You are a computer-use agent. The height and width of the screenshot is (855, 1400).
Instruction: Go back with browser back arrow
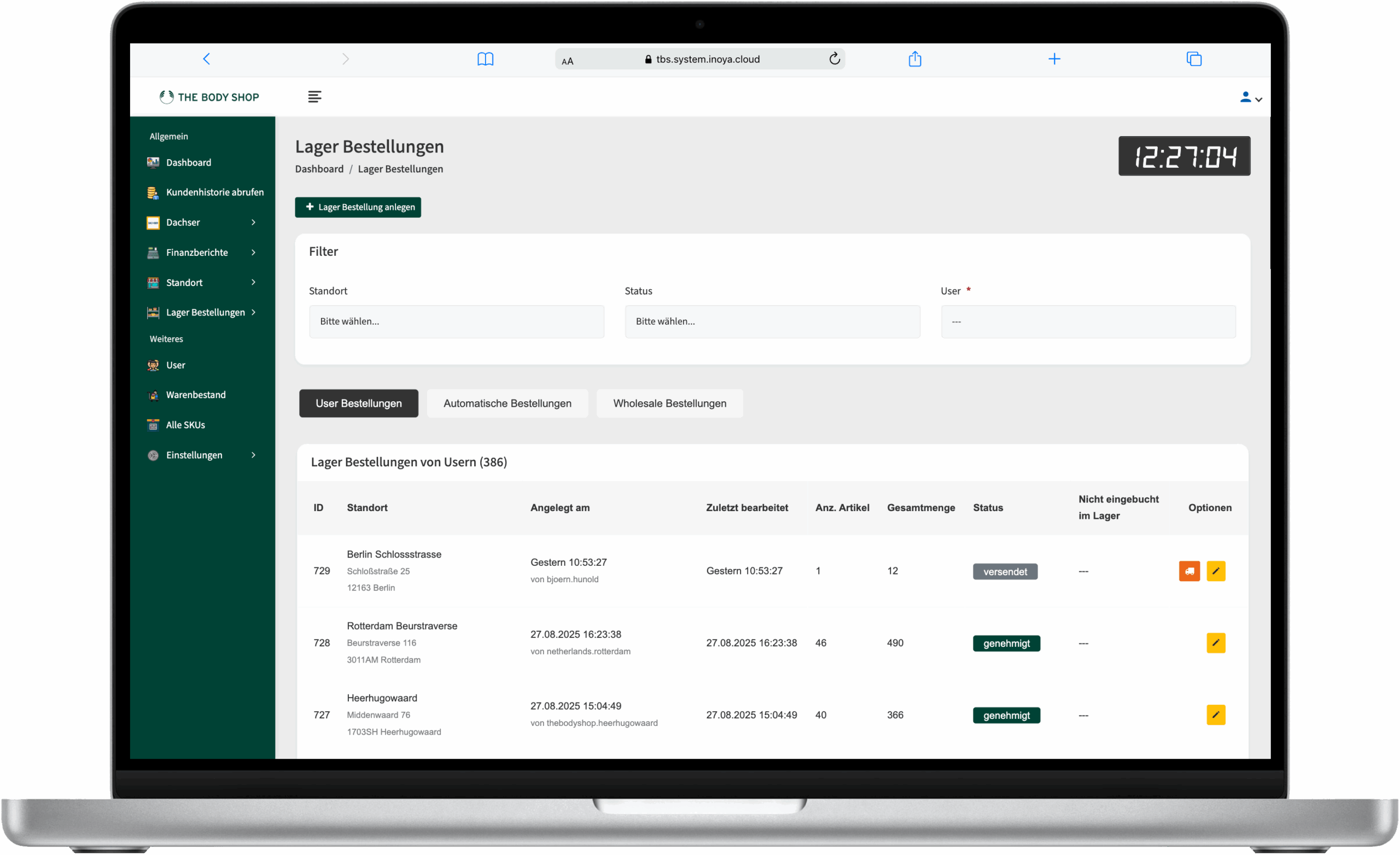pos(206,58)
